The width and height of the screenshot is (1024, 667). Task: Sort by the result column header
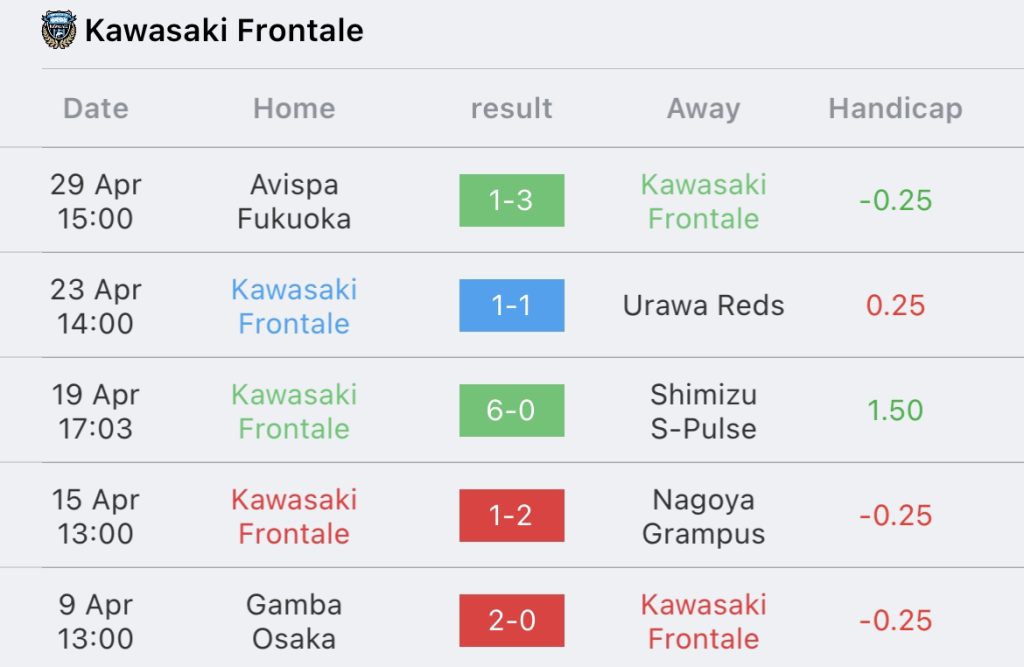click(x=511, y=108)
